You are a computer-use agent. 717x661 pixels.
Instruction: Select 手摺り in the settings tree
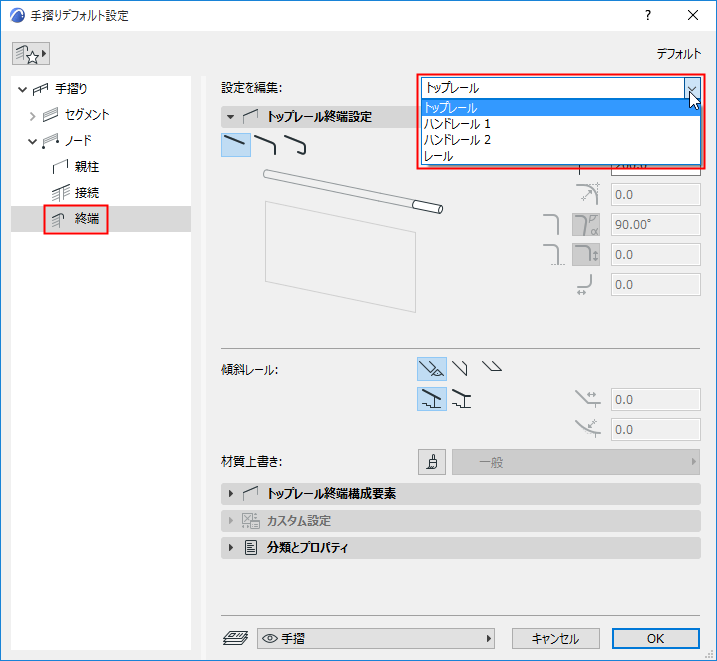71,89
